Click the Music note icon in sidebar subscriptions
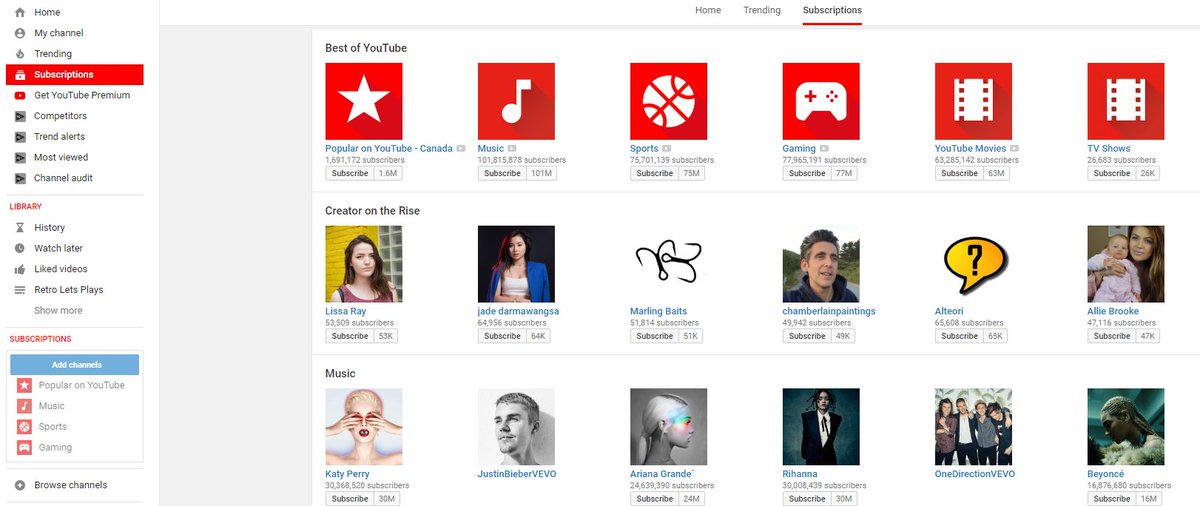This screenshot has height=506, width=1200. click(x=24, y=406)
